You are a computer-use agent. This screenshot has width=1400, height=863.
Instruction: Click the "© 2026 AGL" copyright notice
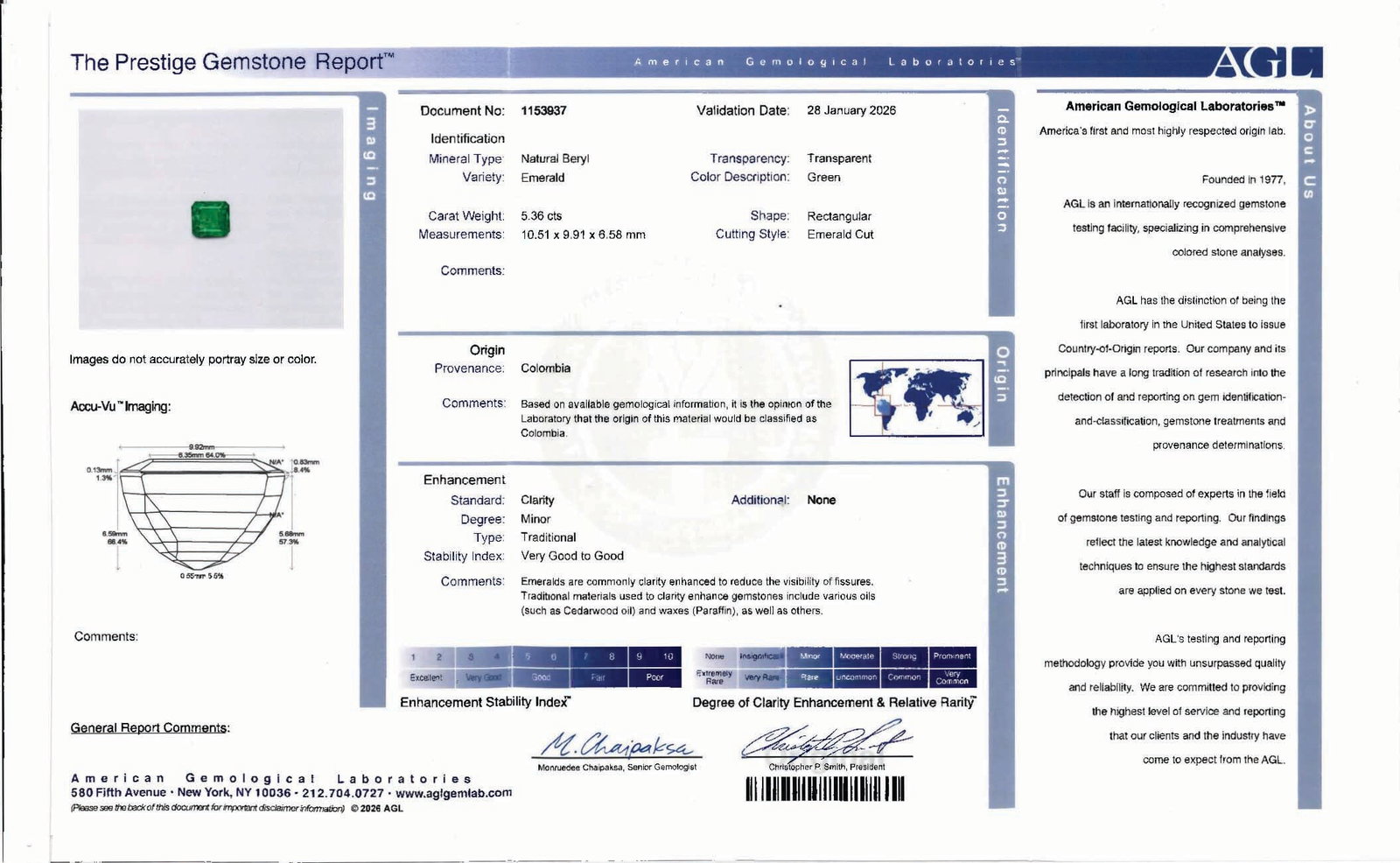(x=376, y=809)
